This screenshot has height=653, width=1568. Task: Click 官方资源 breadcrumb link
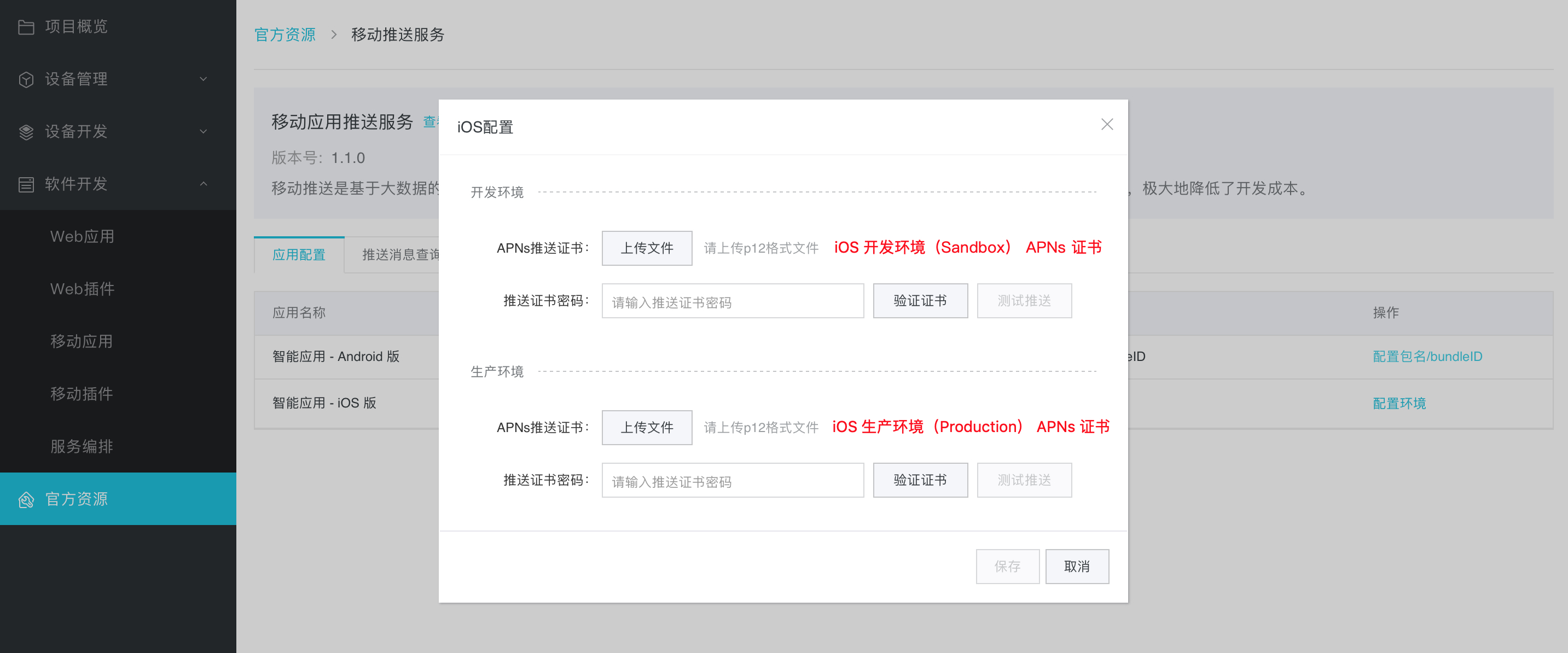pyautogui.click(x=285, y=34)
